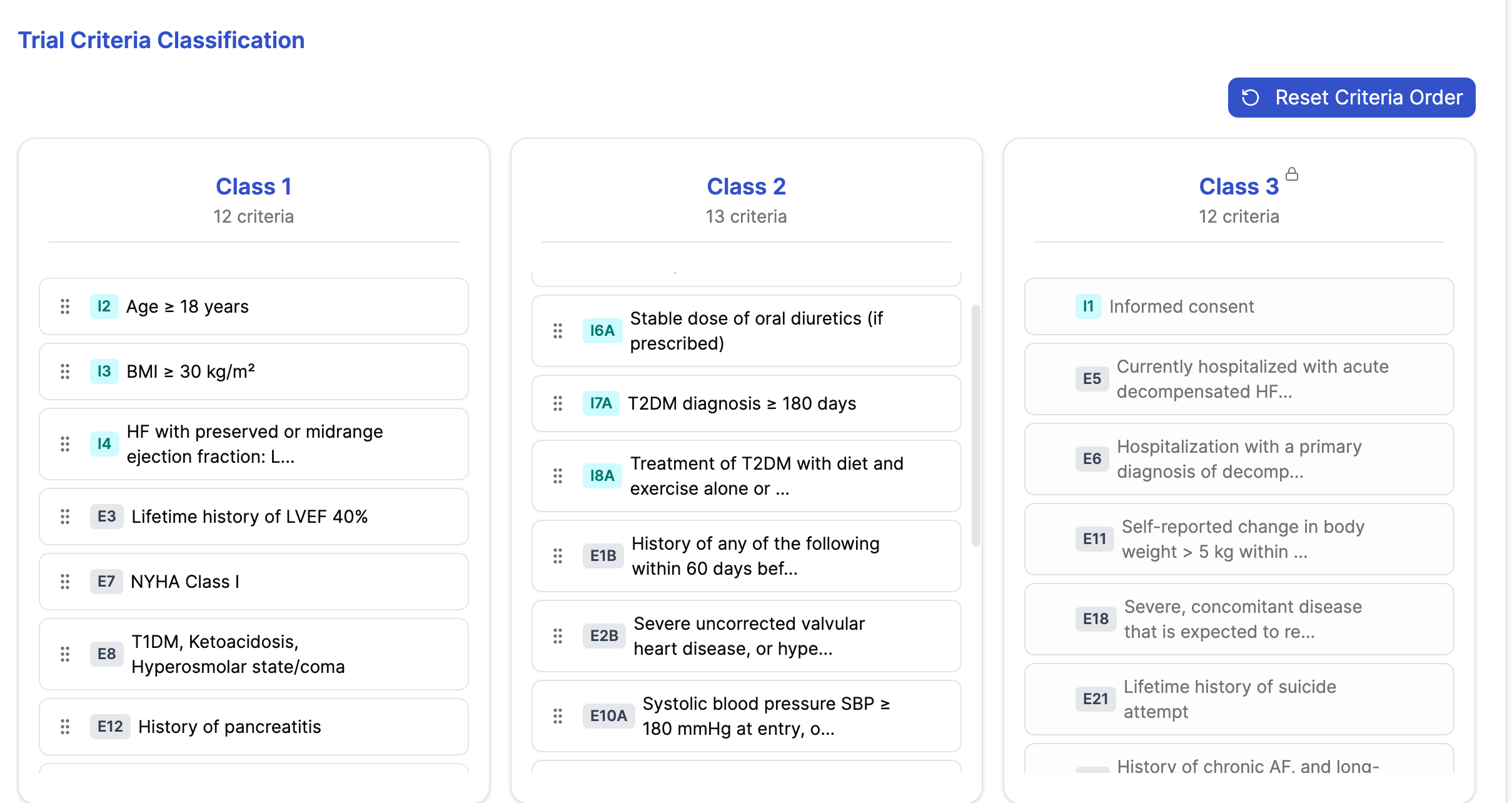Click drag handle of BMI ≥ 30 criterion
Viewport: 1512px width, 803px height.
coord(65,371)
